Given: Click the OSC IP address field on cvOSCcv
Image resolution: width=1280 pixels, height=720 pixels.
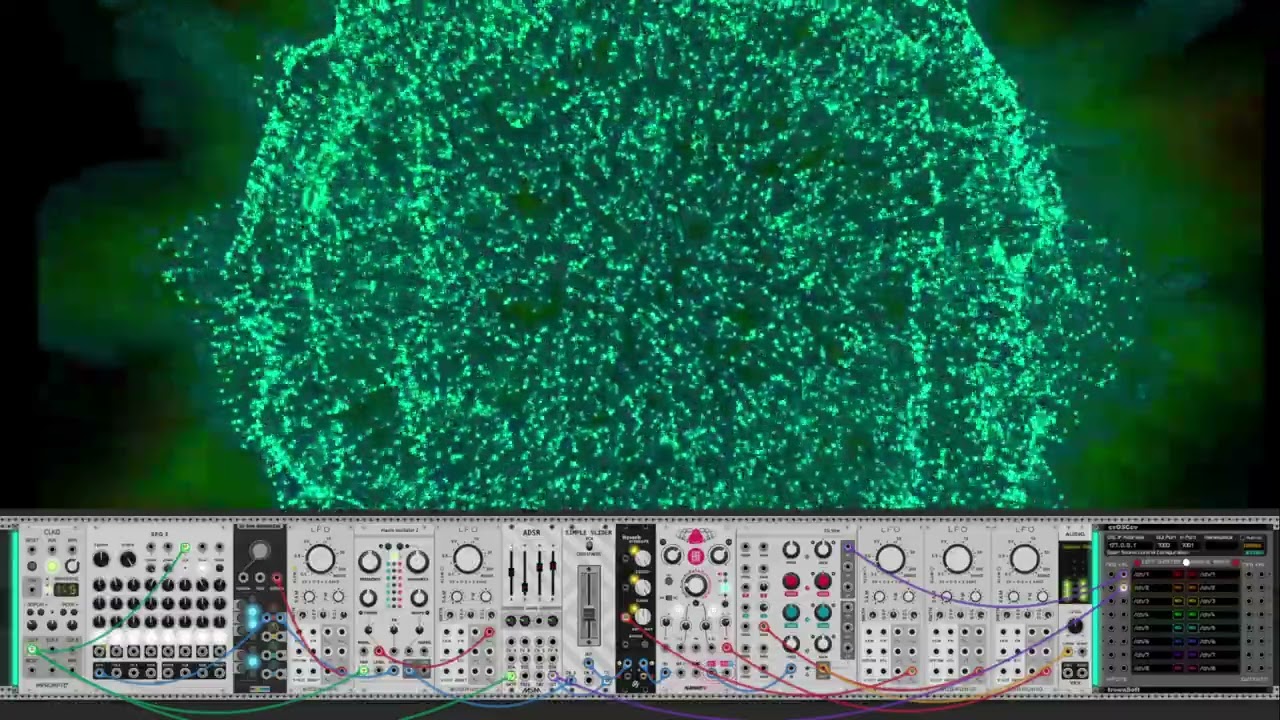Looking at the screenshot, I should pyautogui.click(x=1130, y=545).
